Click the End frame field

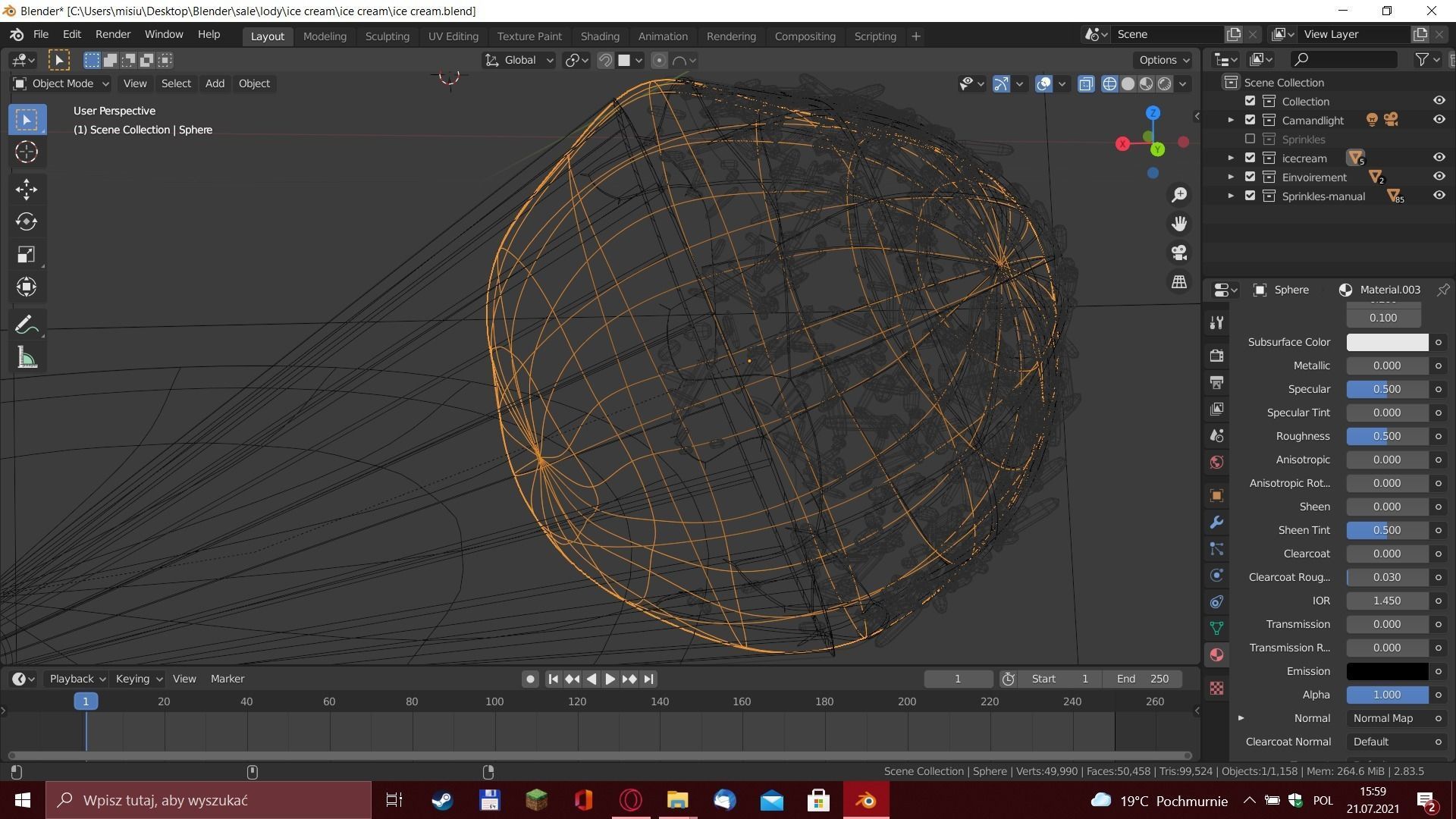[x=1143, y=679]
